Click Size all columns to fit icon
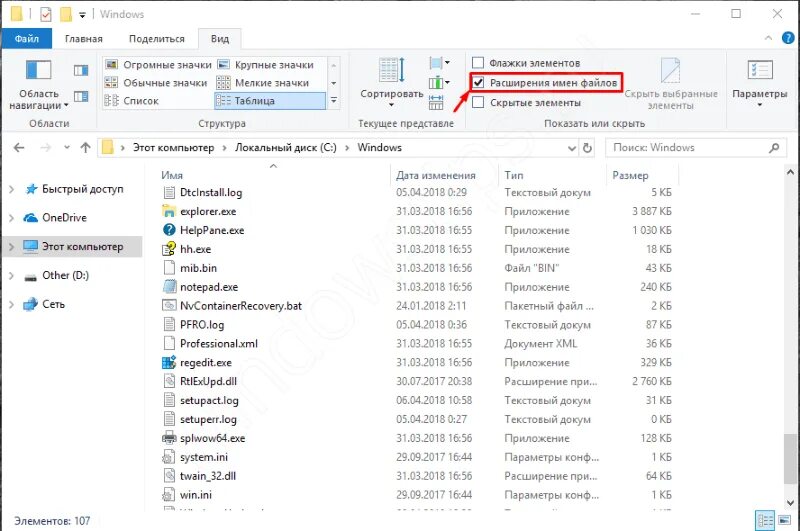 pyautogui.click(x=436, y=102)
